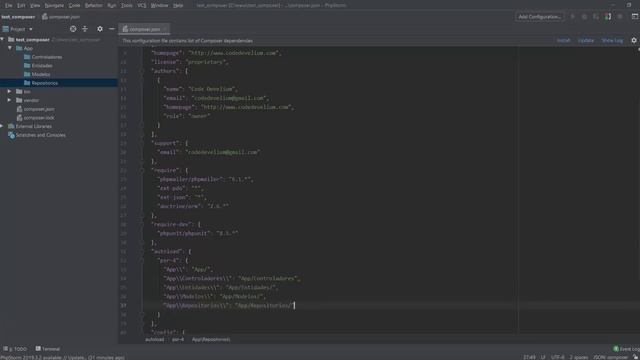
Task: Select the Repositorios folder
Action: coord(44,83)
